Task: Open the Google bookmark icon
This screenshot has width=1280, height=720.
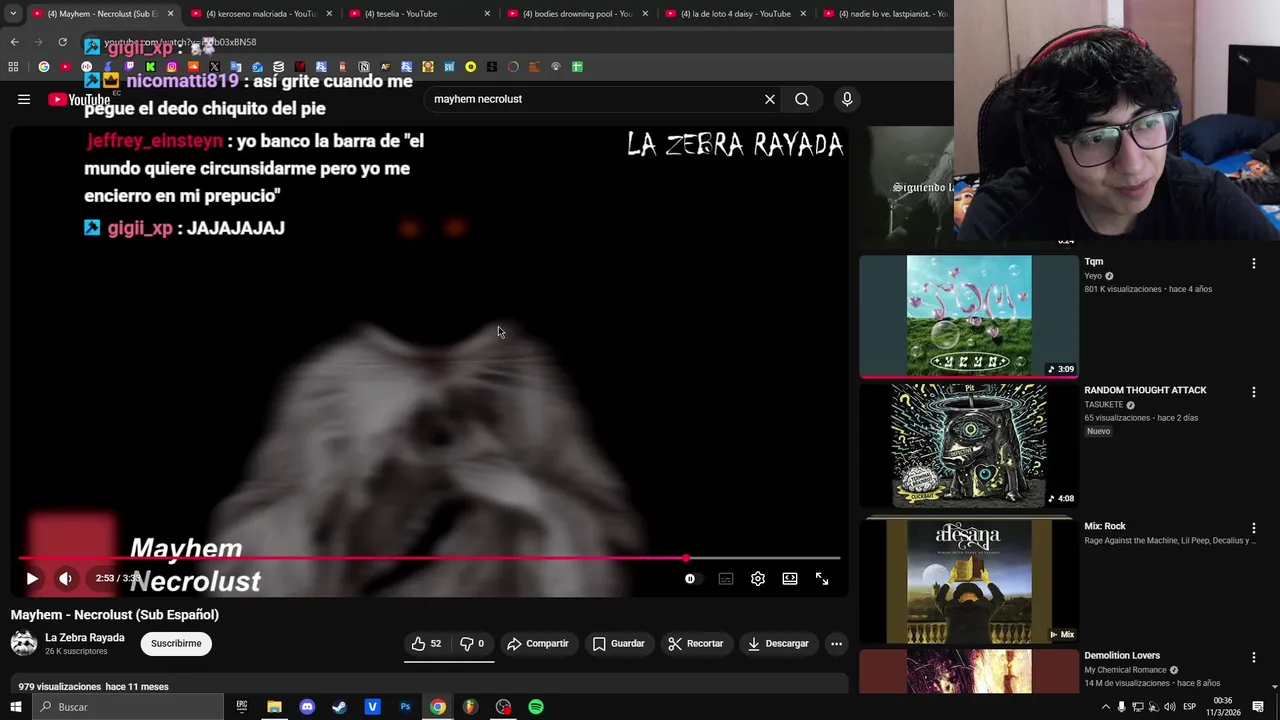Action: [44, 67]
